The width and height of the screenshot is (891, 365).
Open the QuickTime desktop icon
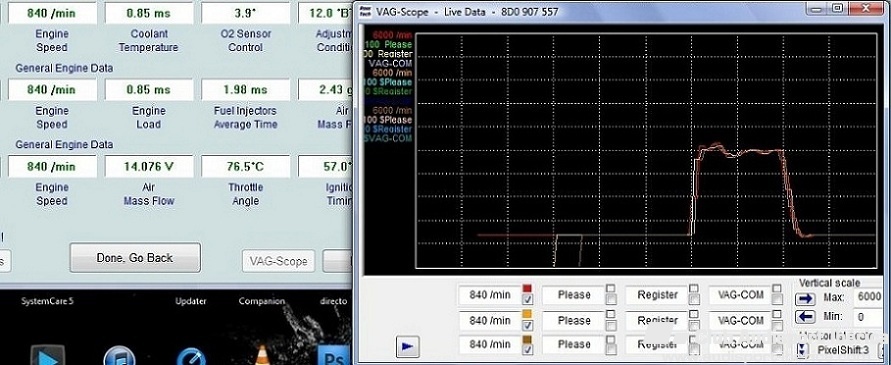[x=191, y=356]
